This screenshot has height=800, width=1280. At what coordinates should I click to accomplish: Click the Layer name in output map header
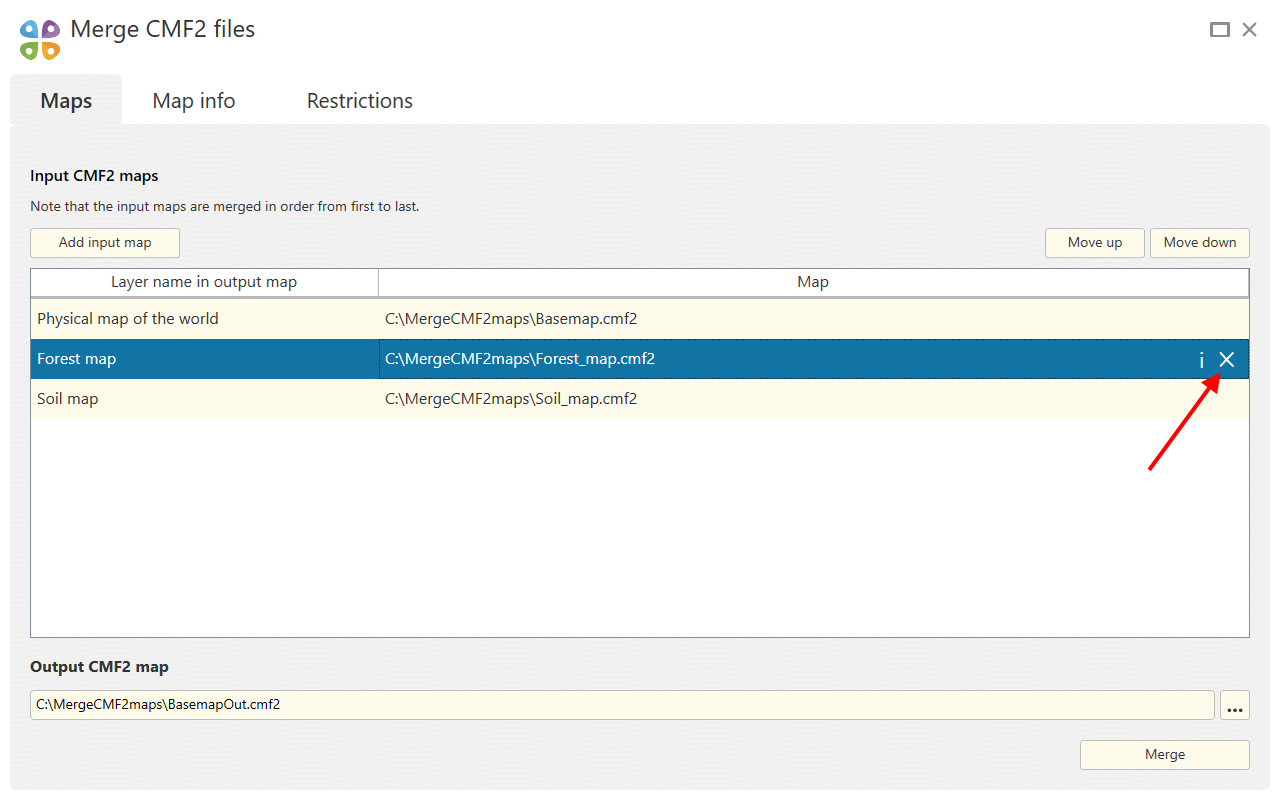(204, 282)
